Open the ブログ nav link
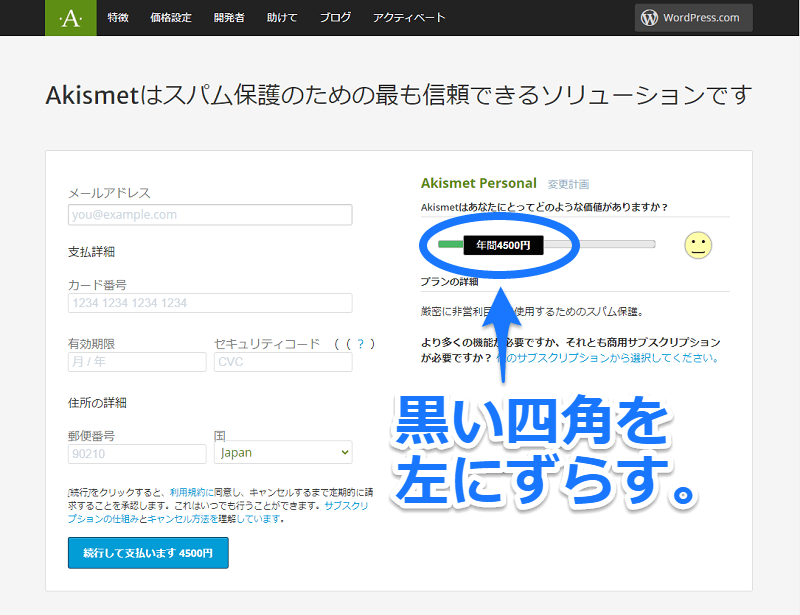The height and width of the screenshot is (615, 800). [335, 18]
